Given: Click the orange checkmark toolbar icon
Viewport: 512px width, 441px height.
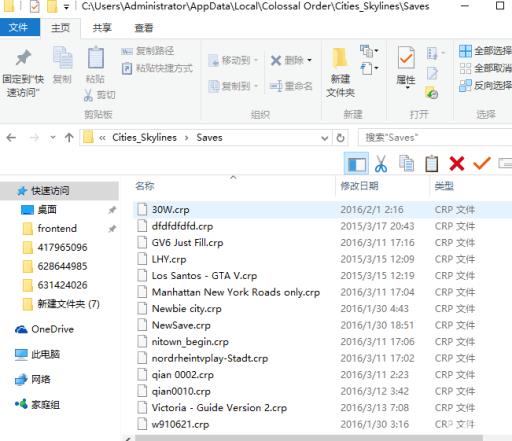Looking at the screenshot, I should point(482,163).
